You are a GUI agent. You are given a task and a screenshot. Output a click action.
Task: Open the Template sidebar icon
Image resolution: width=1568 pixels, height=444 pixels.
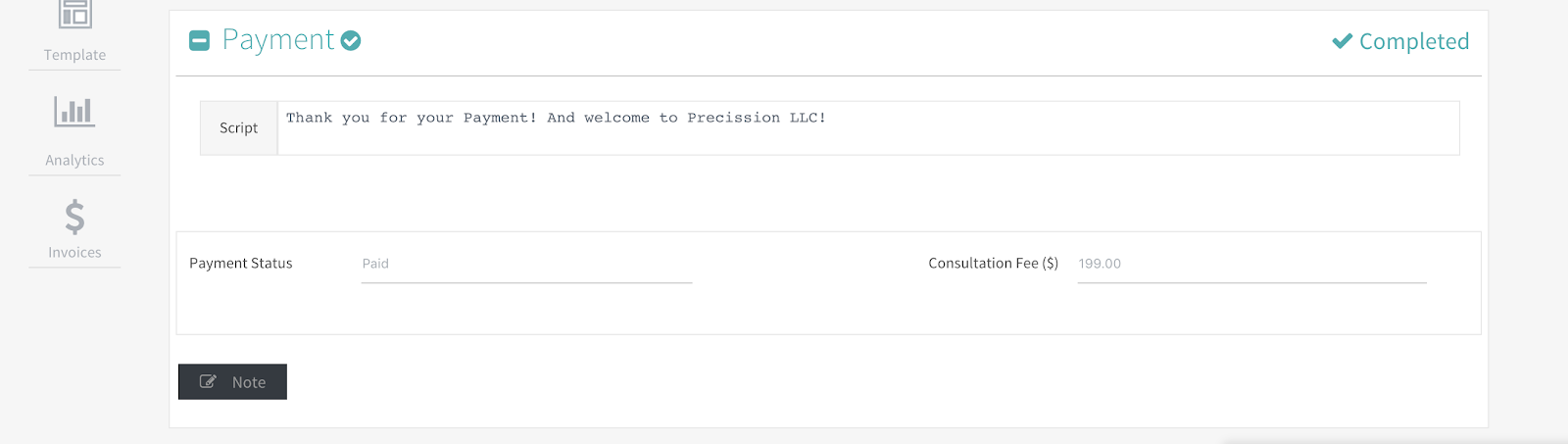[x=74, y=14]
